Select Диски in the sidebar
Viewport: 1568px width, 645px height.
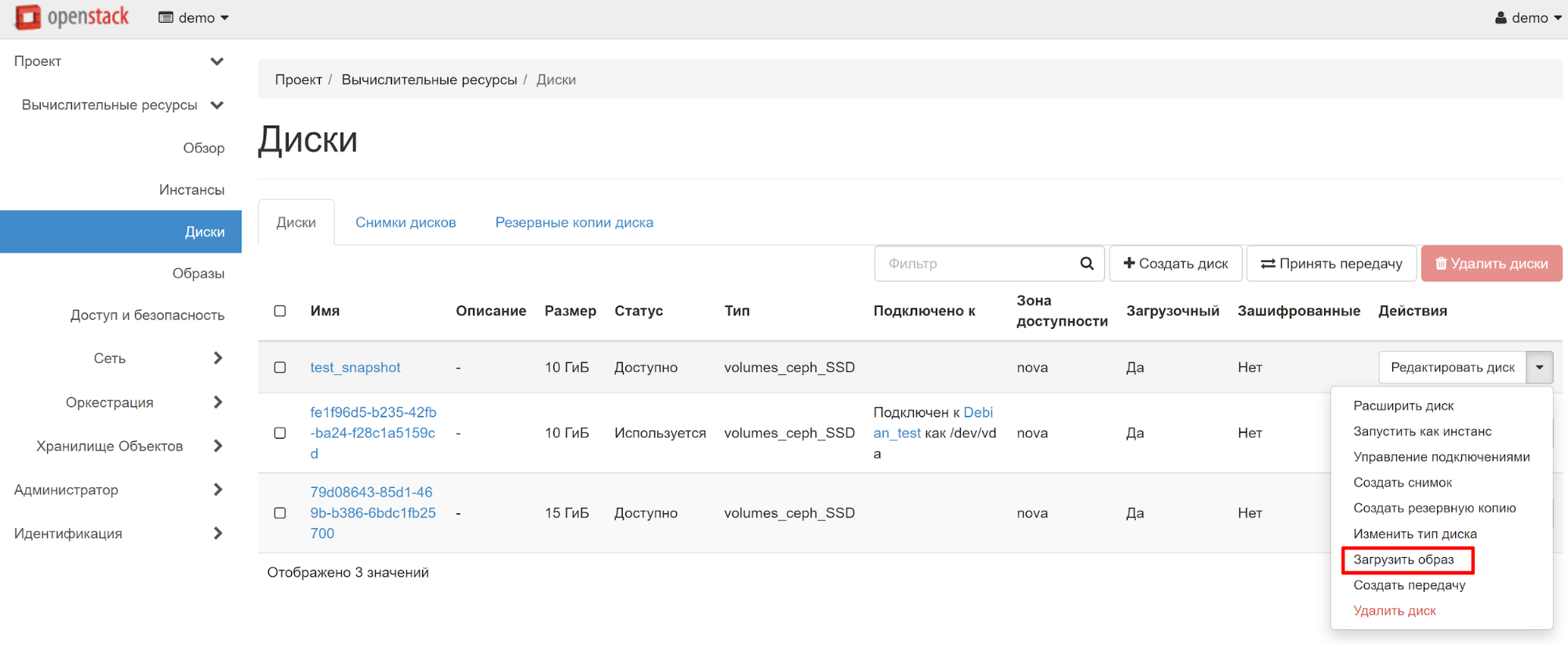pos(121,231)
